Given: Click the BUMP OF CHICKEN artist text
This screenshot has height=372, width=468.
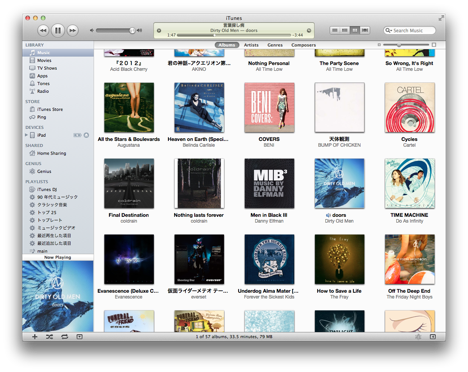Looking at the screenshot, I should pyautogui.click(x=339, y=145).
